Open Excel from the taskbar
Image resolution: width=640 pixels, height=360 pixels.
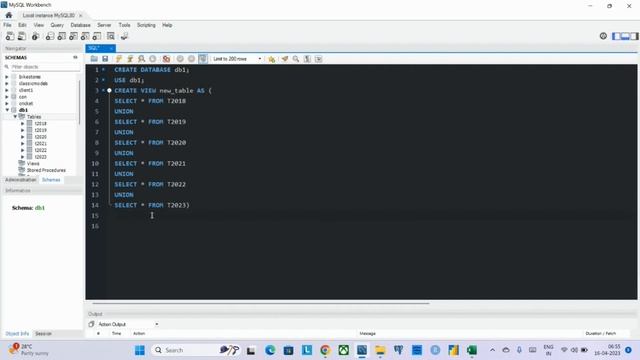tap(472, 350)
